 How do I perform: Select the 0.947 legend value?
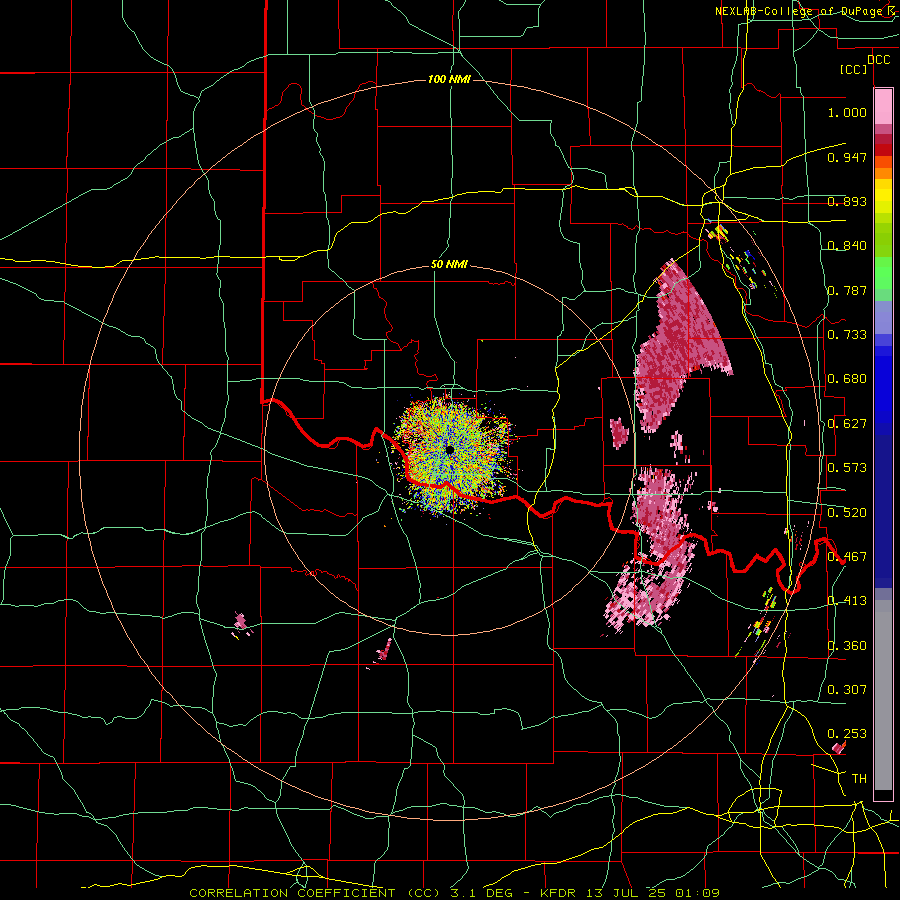(847, 157)
